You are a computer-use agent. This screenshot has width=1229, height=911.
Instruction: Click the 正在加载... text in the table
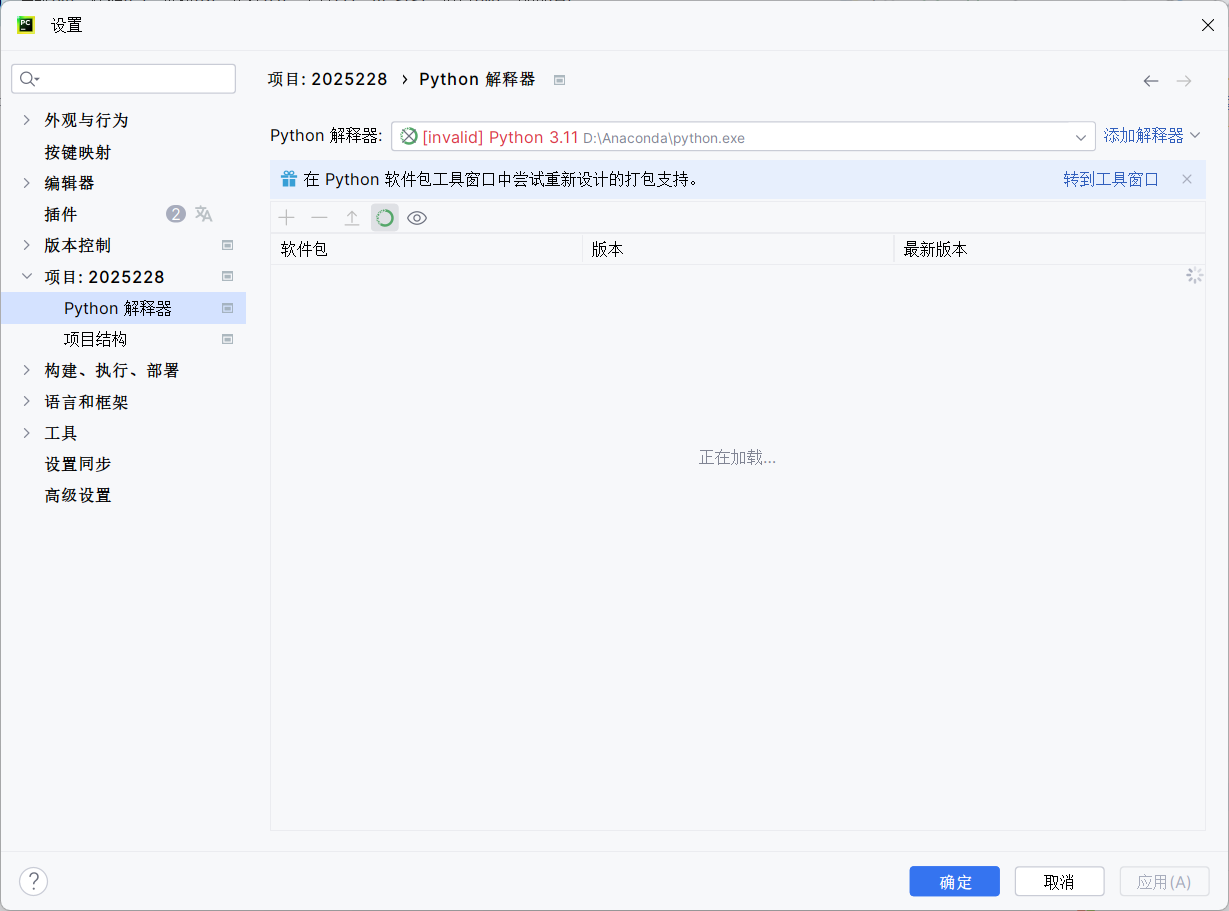[737, 457]
